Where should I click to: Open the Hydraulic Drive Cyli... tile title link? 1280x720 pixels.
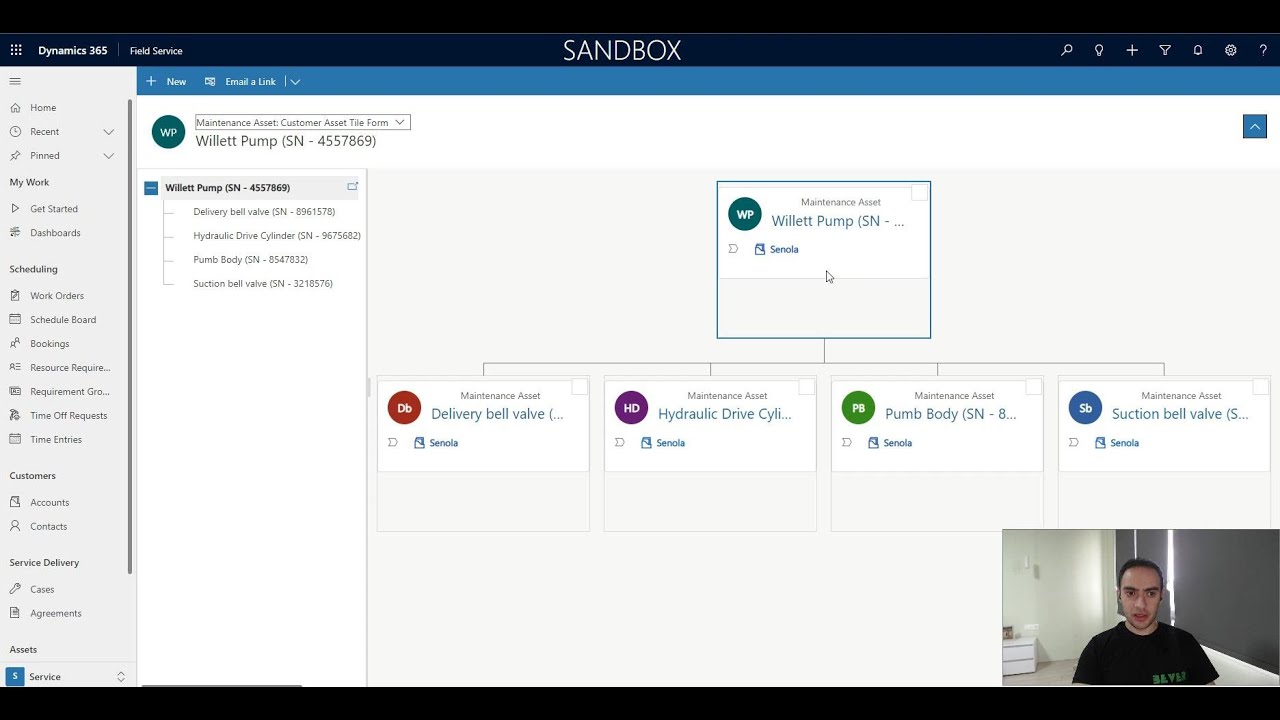[724, 414]
